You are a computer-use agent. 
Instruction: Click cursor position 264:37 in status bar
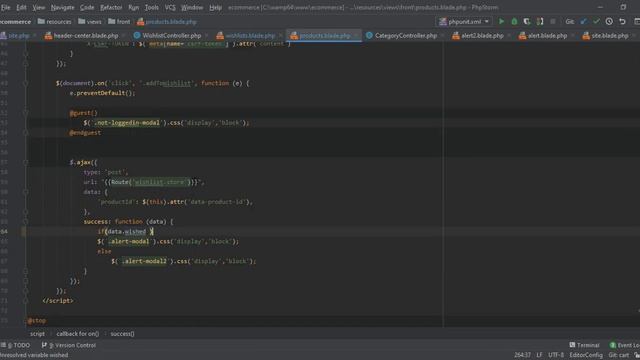pos(522,355)
